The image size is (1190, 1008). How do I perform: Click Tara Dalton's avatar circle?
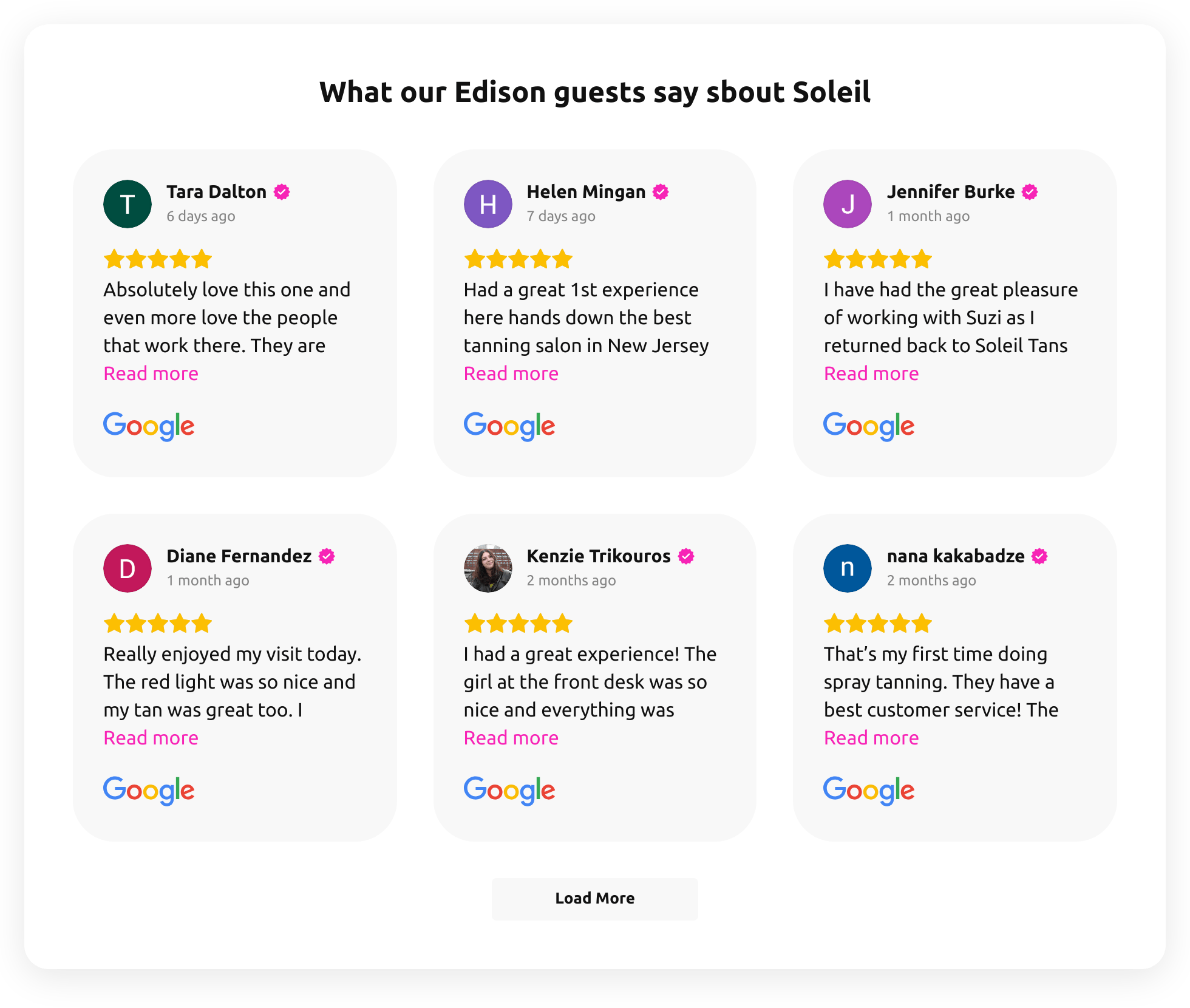(x=127, y=203)
